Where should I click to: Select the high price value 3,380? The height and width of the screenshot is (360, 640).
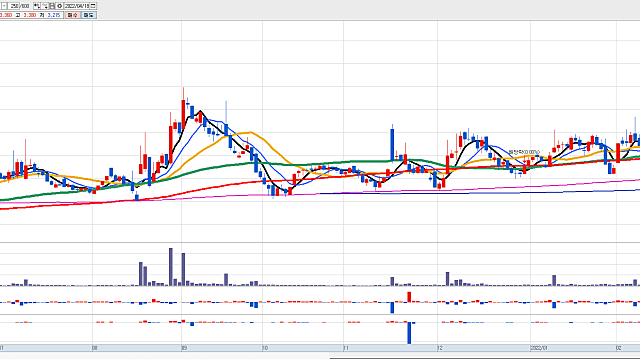[x=30, y=15]
